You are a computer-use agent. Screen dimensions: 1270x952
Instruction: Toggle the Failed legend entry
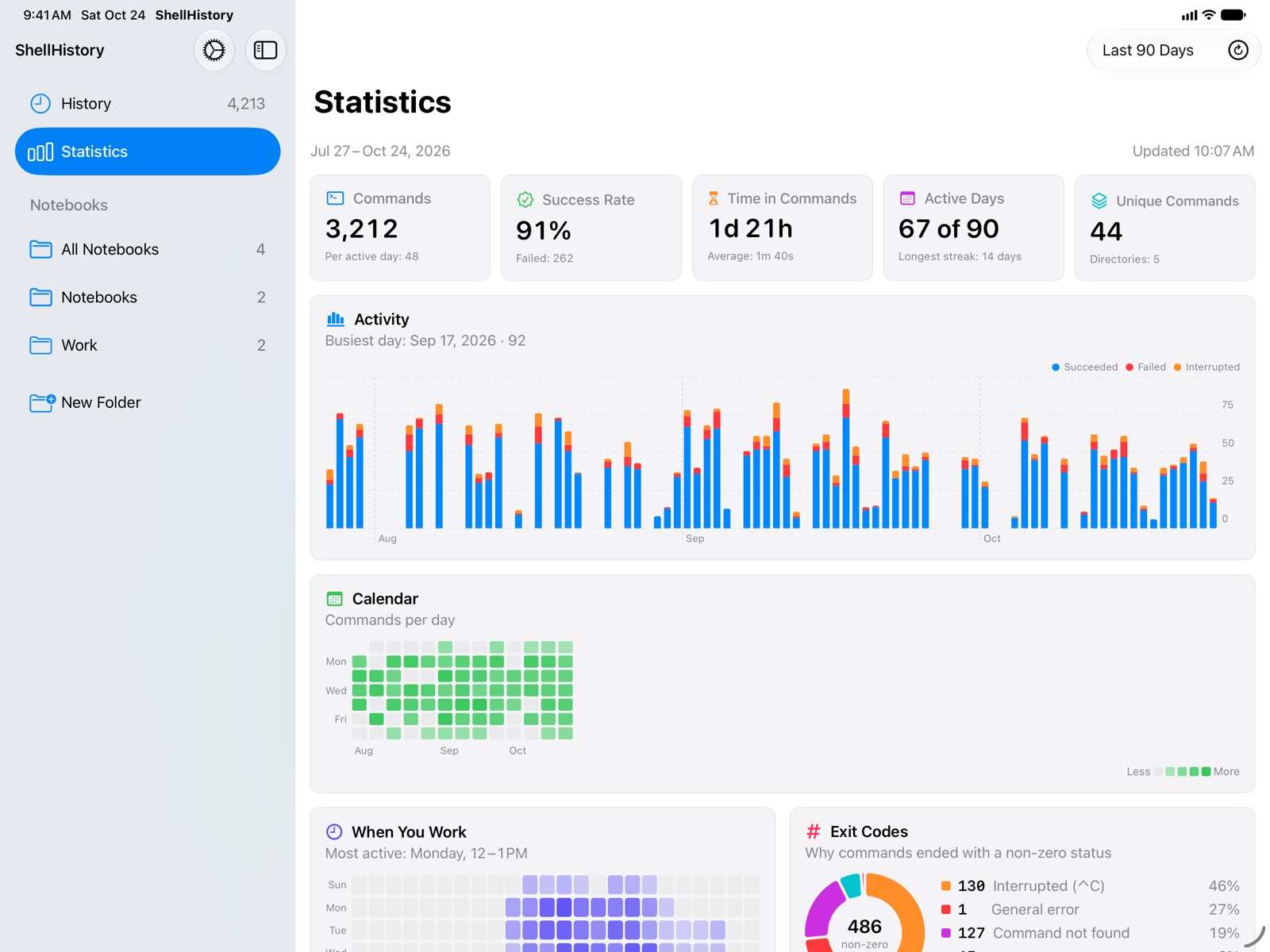[1145, 367]
